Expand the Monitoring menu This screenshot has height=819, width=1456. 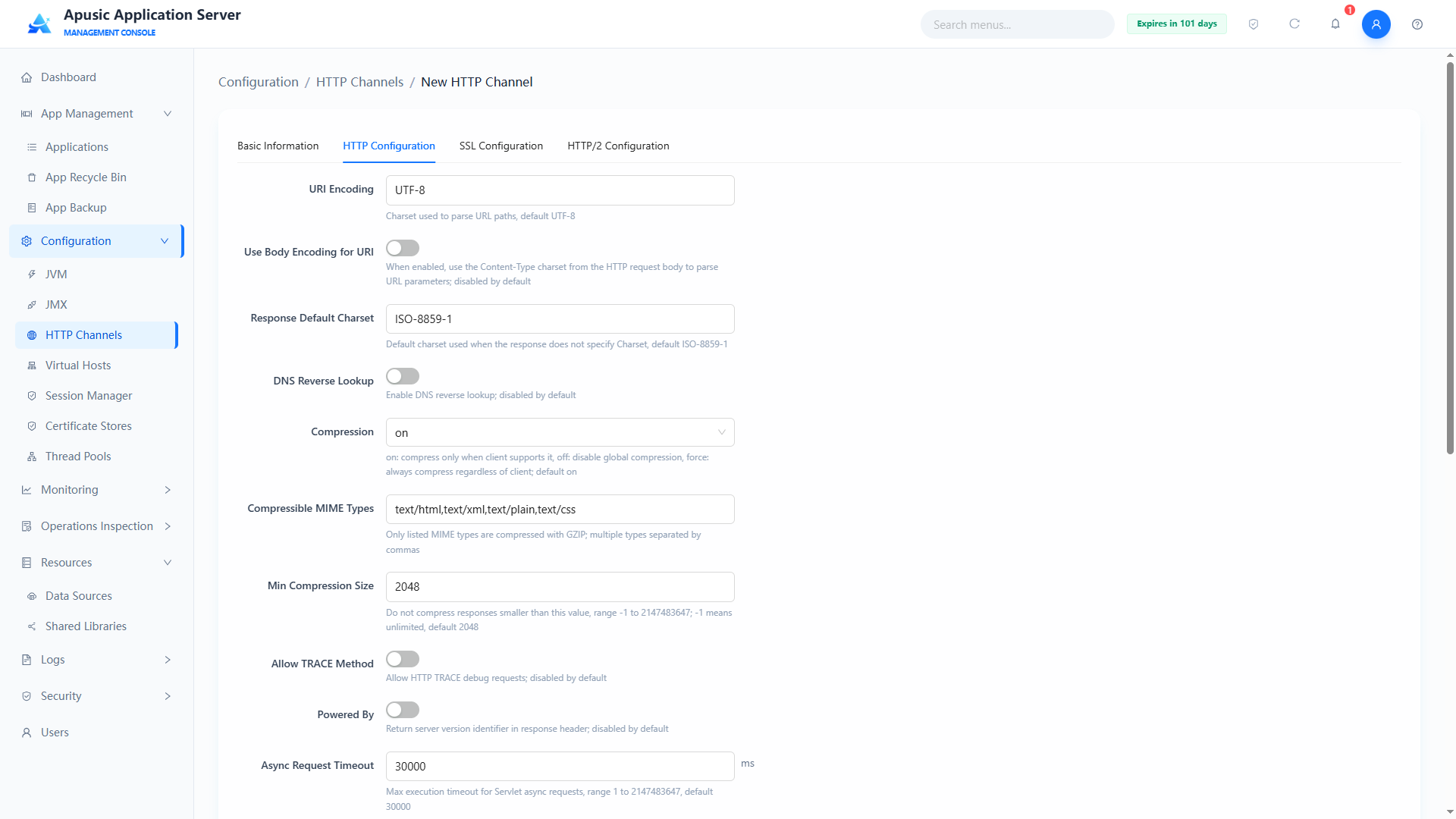168,490
